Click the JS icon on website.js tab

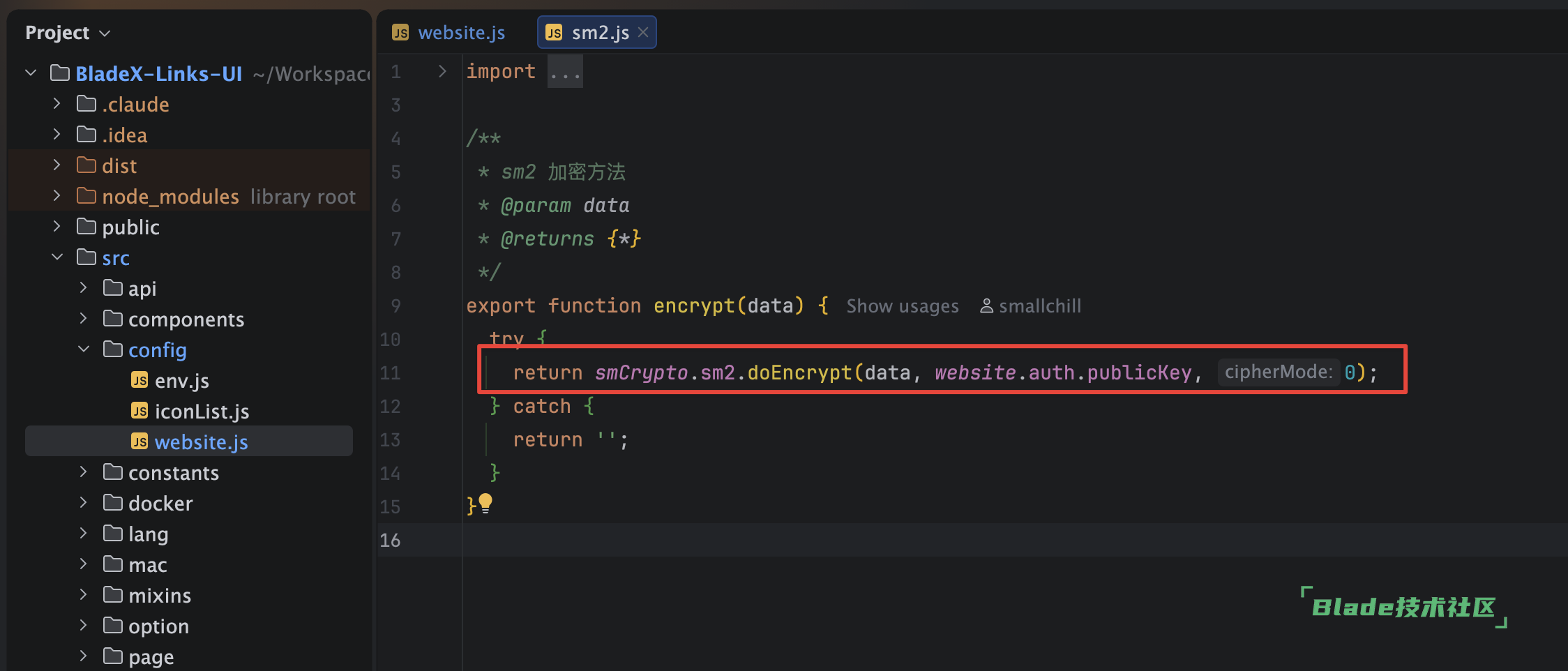click(400, 33)
